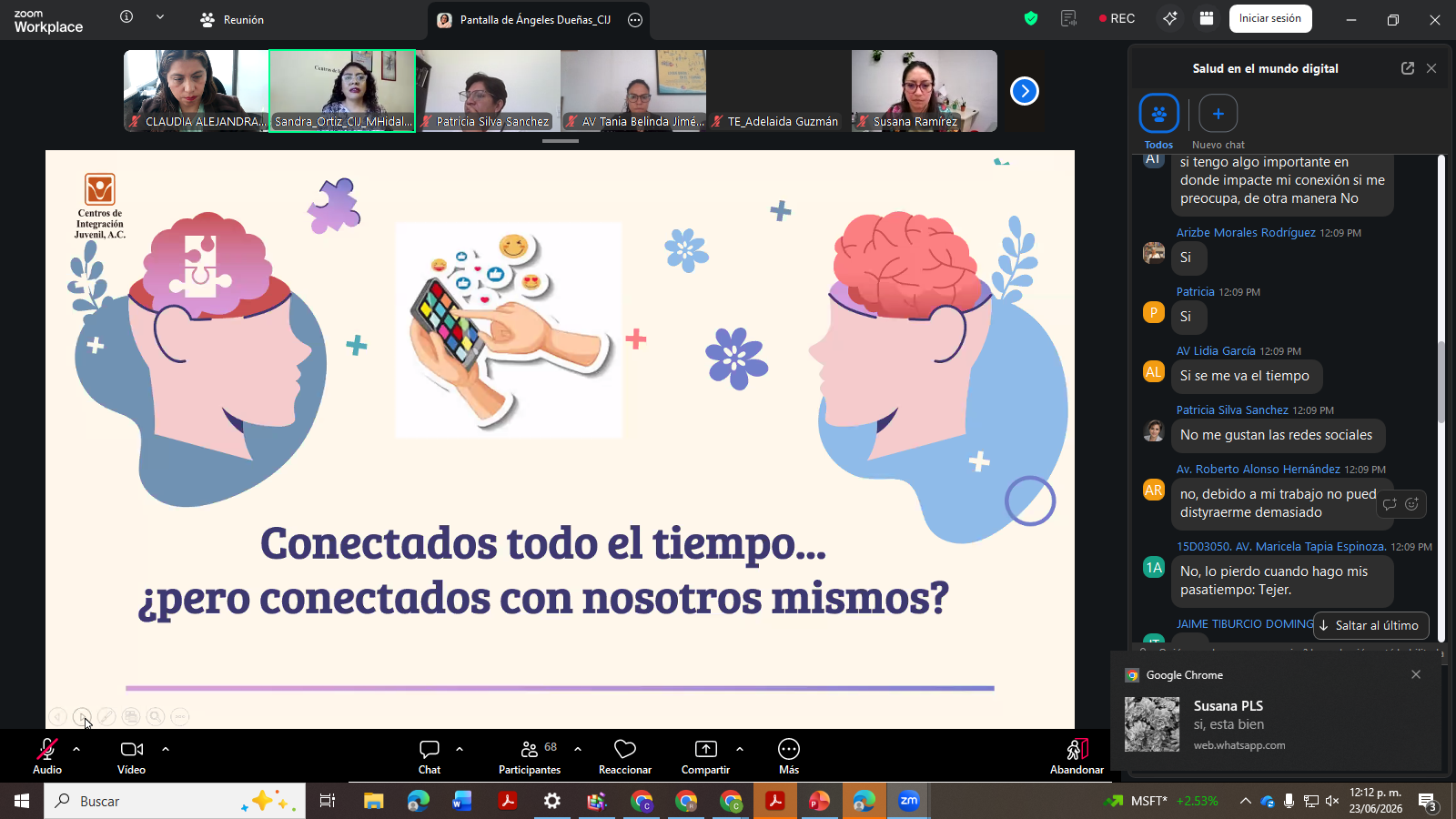Image resolution: width=1456 pixels, height=819 pixels.
Task: Click message 'Si se me va el tiempo'
Action: (1245, 376)
